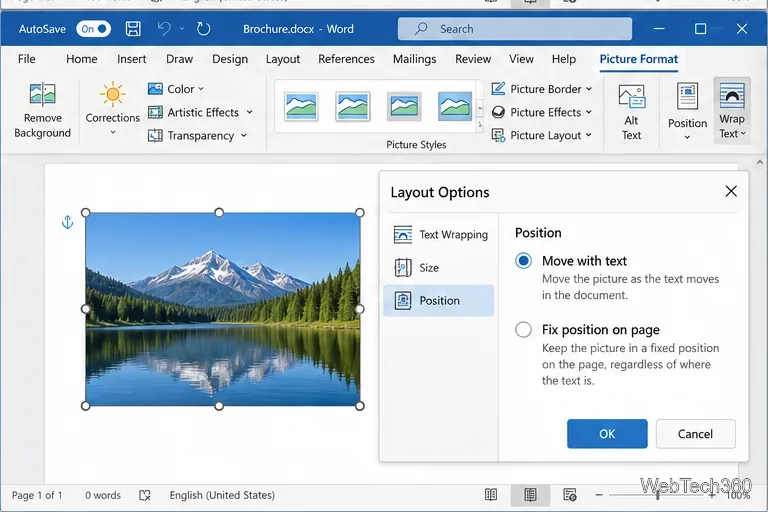768x512 pixels.
Task: Click the Picture Border pen icon
Action: pyautogui.click(x=498, y=89)
